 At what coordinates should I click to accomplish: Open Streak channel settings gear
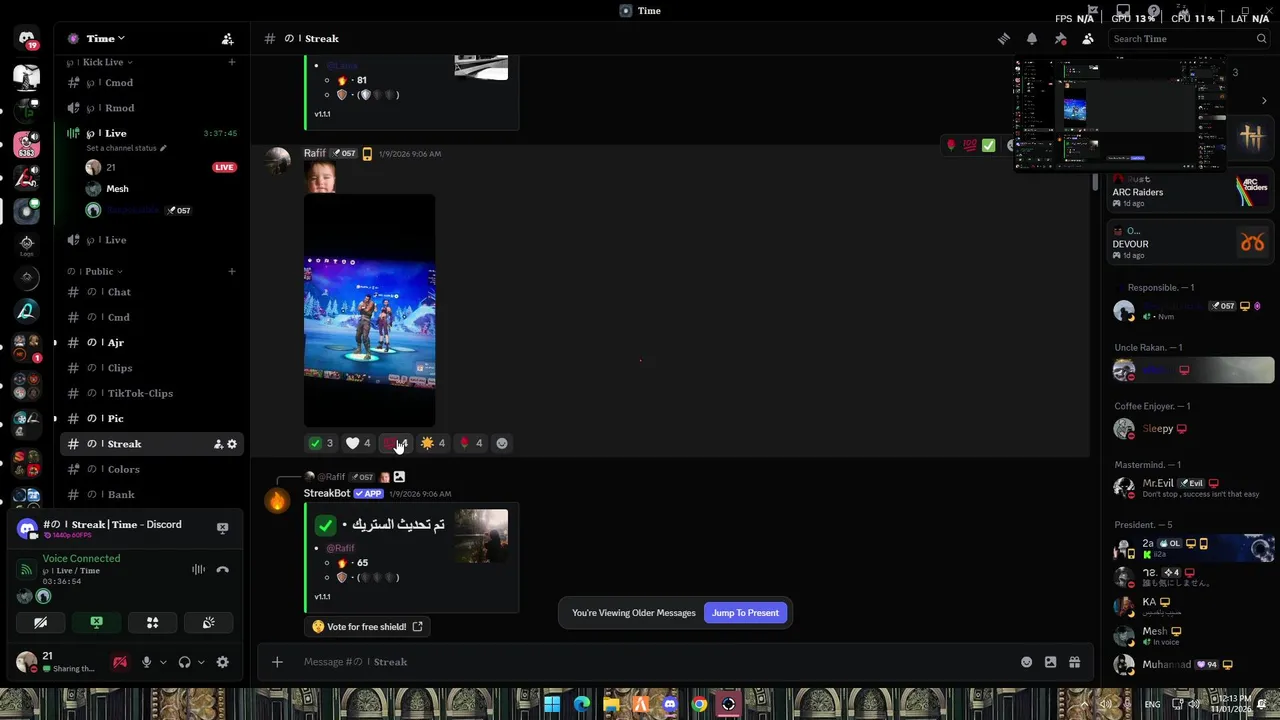pyautogui.click(x=232, y=444)
